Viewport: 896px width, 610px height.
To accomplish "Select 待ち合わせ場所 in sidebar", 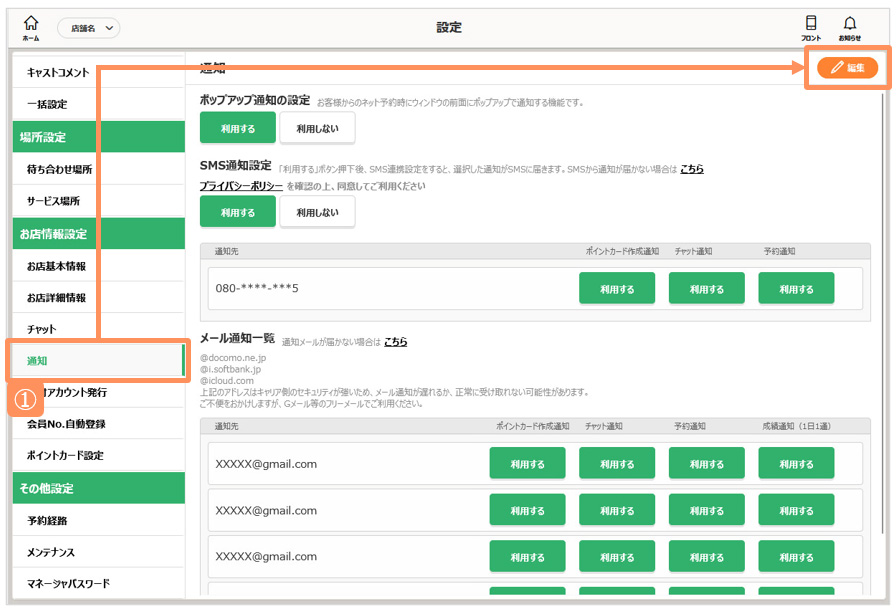I will (60, 170).
